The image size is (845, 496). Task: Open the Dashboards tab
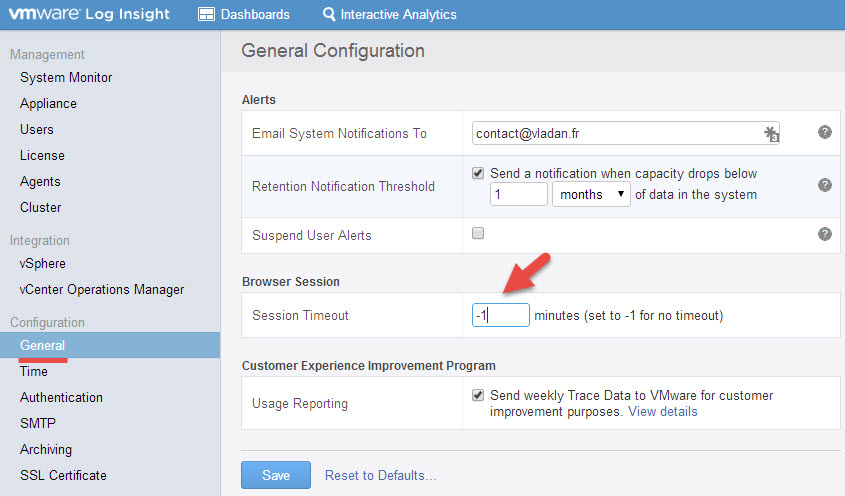point(244,15)
